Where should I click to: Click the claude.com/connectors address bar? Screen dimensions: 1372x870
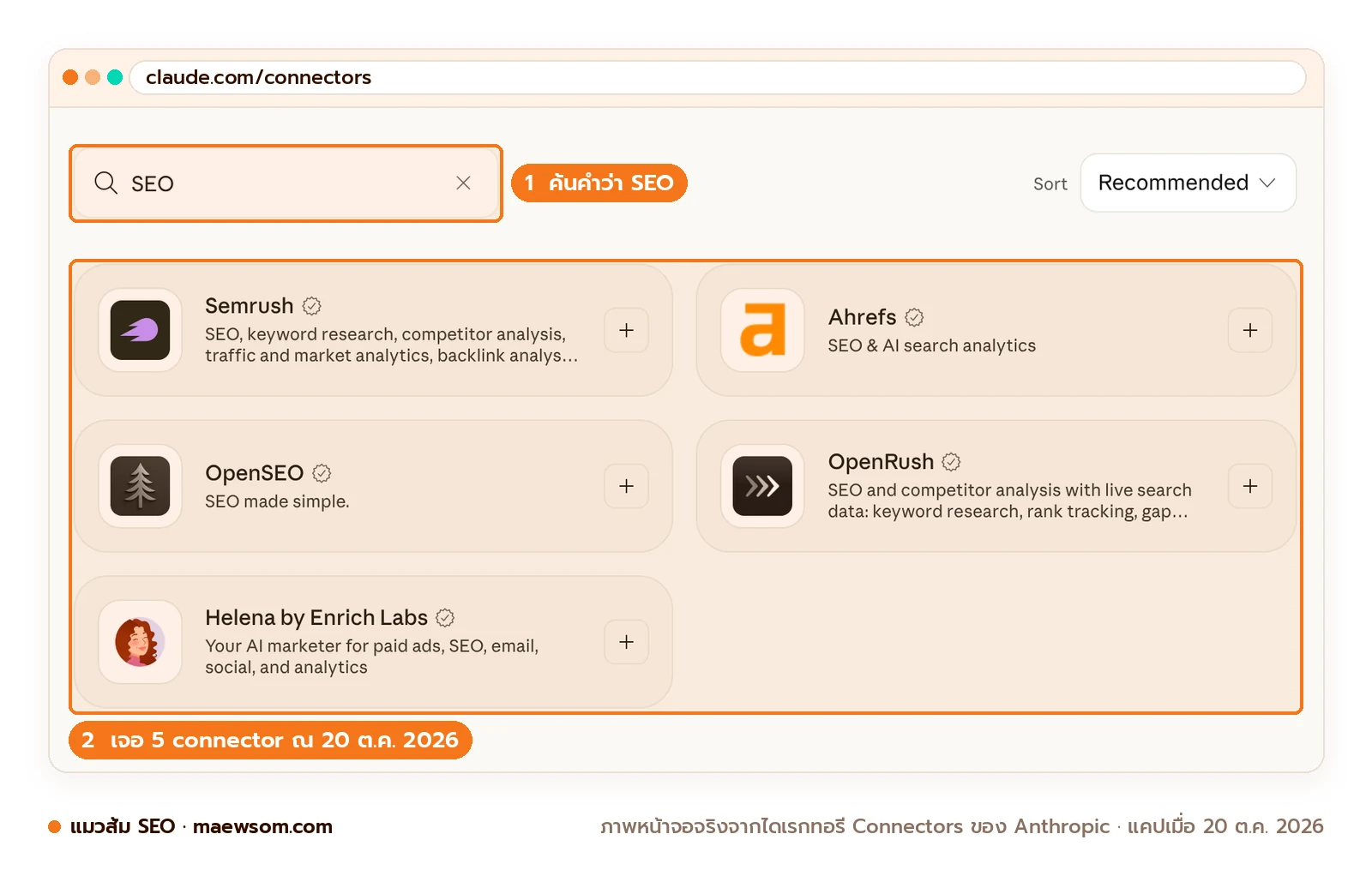point(718,77)
